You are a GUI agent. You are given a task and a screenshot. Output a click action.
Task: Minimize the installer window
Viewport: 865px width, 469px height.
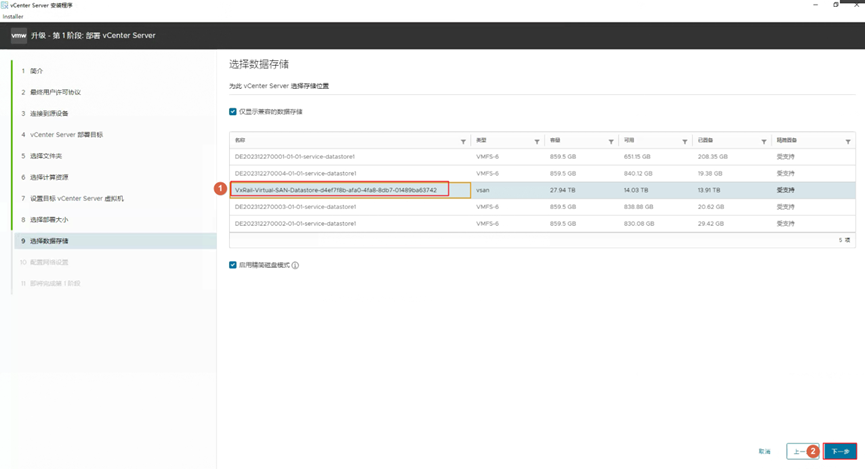click(815, 4)
